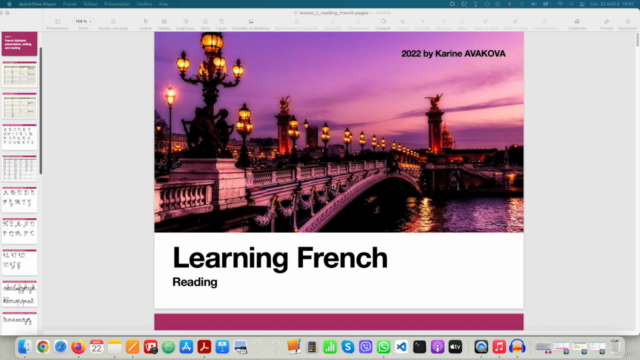640x360 pixels.
Task: Click the Ajouter une page button
Action: tap(113, 24)
